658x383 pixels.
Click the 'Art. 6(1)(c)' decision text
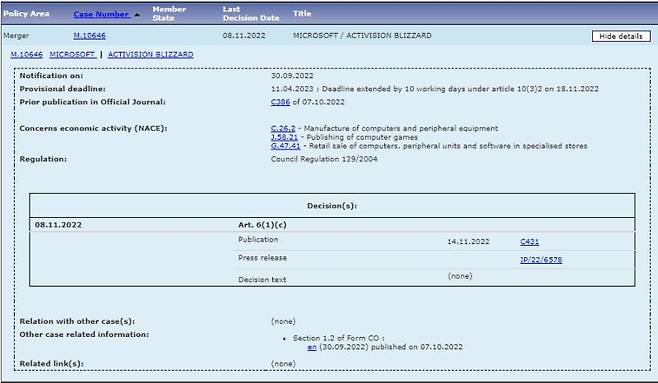pos(262,225)
